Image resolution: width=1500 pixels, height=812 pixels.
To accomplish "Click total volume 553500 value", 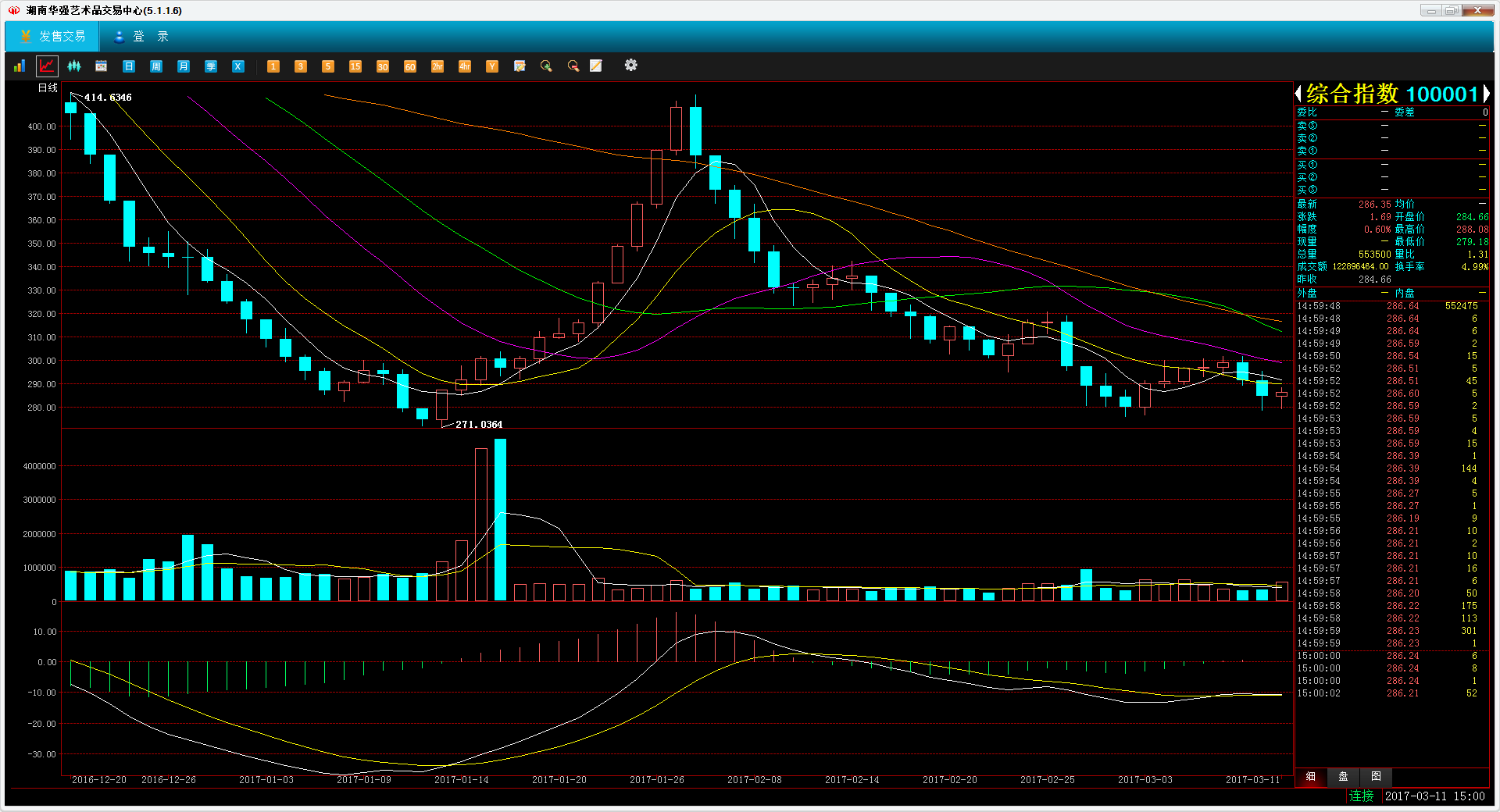I will 1374,255.
